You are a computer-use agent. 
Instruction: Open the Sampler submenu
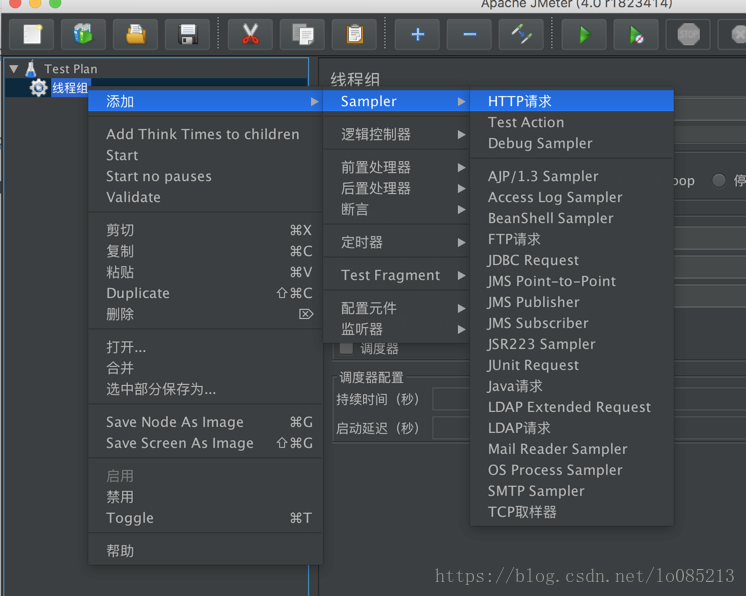coord(396,101)
